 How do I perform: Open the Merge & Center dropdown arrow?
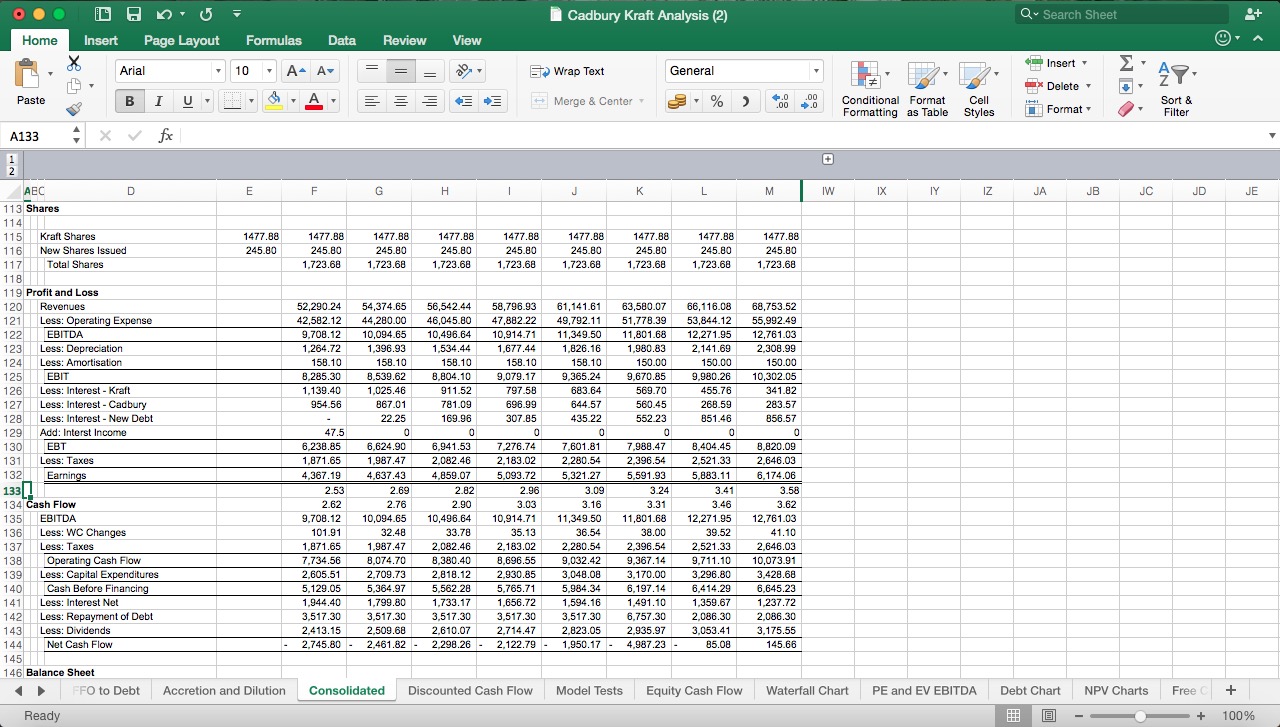641,101
